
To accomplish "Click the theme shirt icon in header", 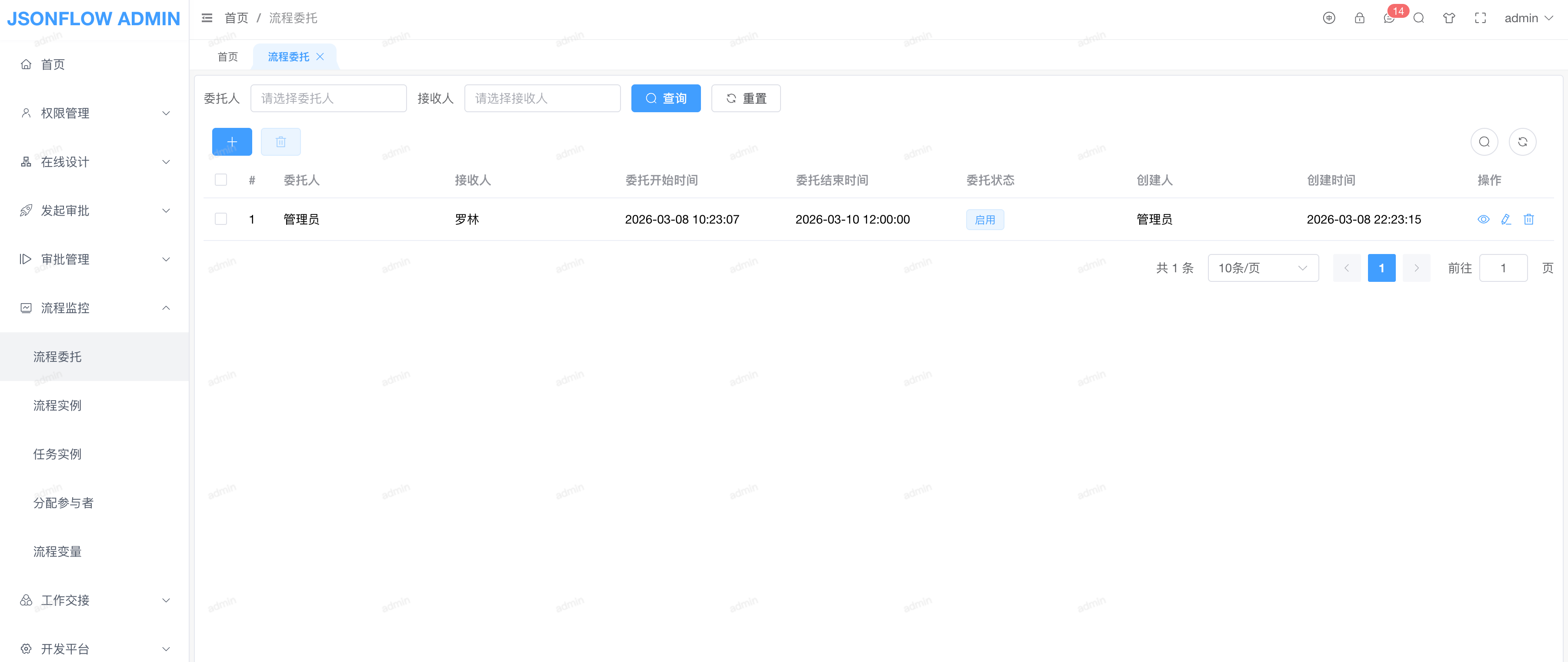I will click(1449, 18).
